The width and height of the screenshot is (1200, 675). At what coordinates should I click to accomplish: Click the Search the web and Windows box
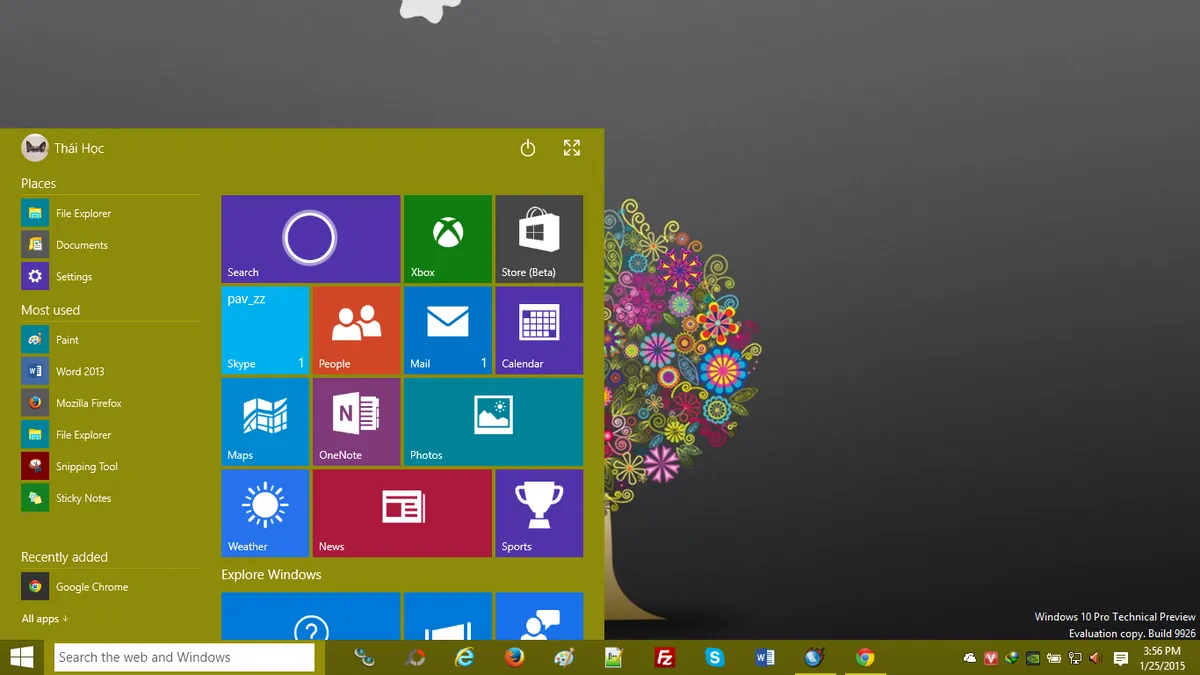pos(184,657)
